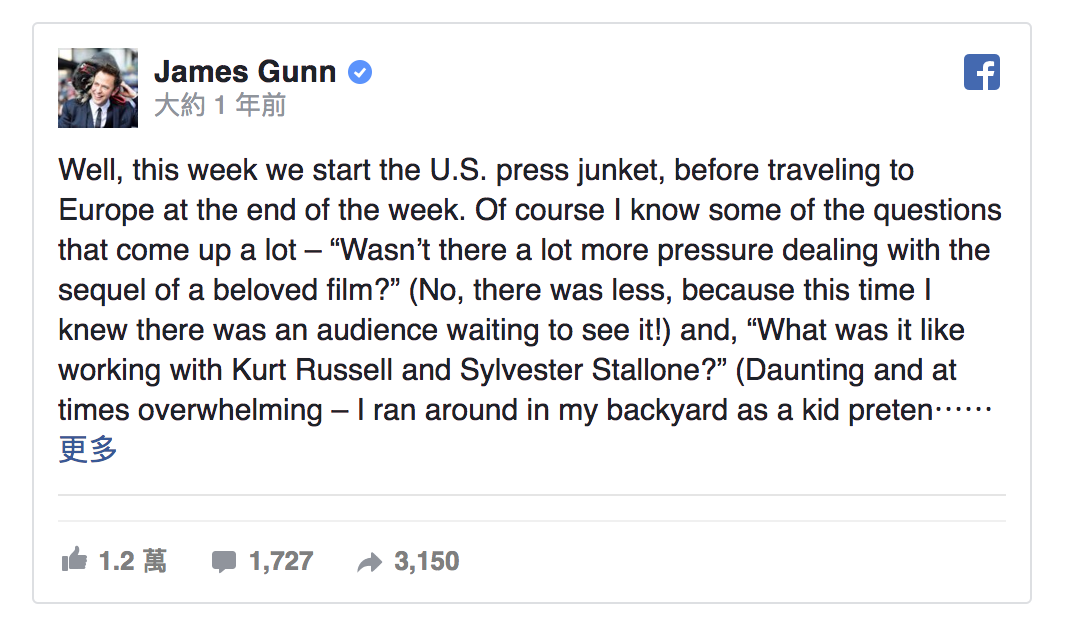
Task: Click the 3,150 shares count
Action: (426, 561)
